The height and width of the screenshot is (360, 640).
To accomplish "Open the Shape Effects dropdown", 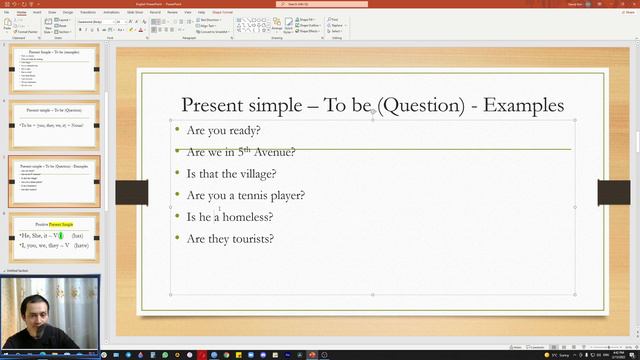I will (307, 31).
